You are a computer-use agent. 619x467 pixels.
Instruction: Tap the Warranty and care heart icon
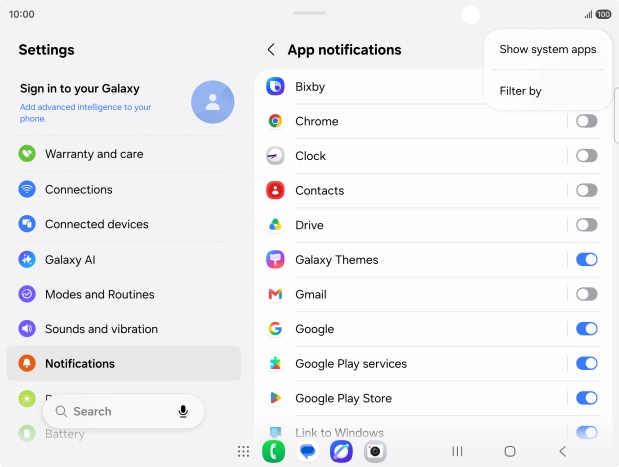pos(27,154)
